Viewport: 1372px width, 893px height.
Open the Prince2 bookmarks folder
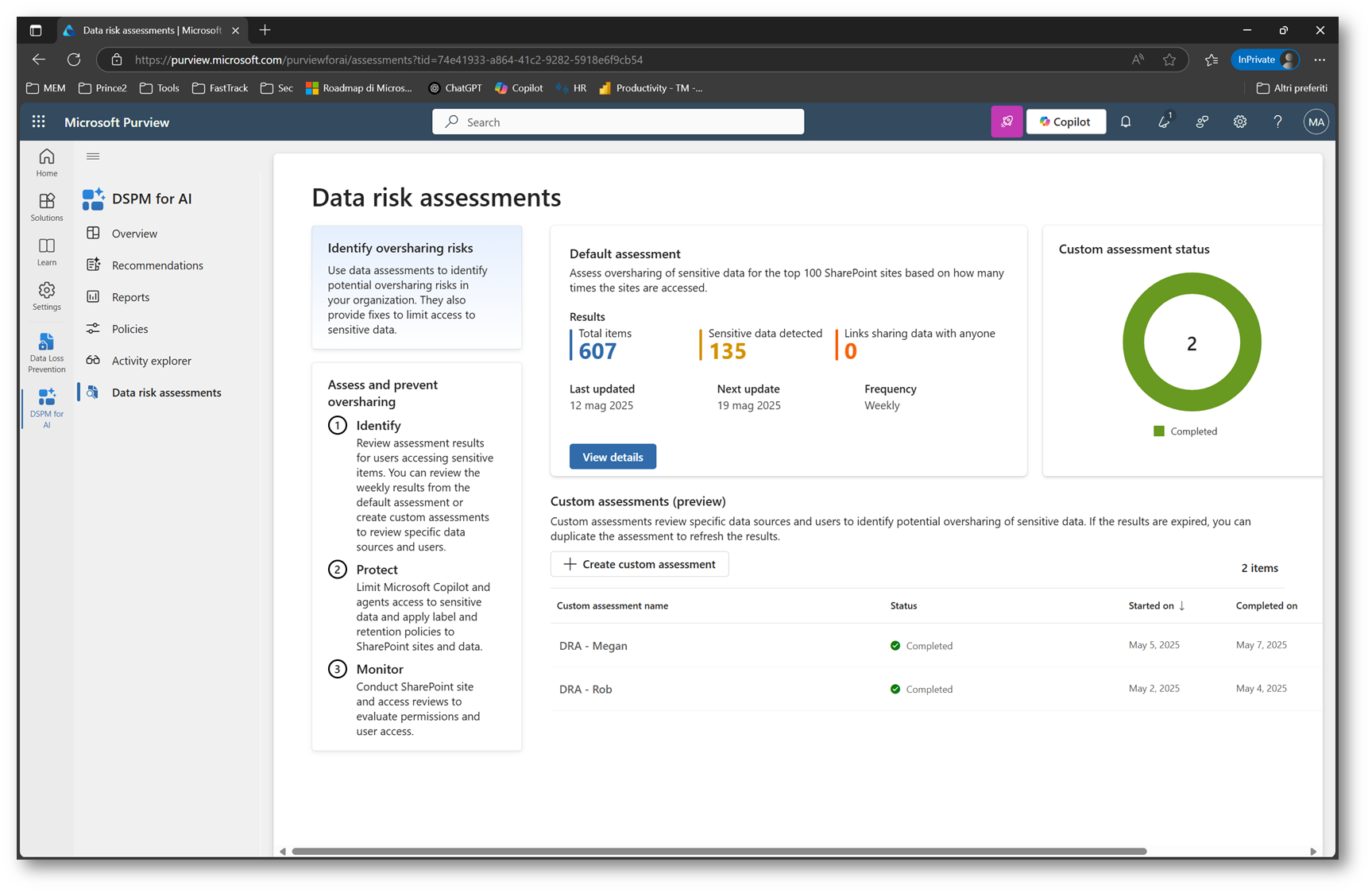click(x=102, y=88)
